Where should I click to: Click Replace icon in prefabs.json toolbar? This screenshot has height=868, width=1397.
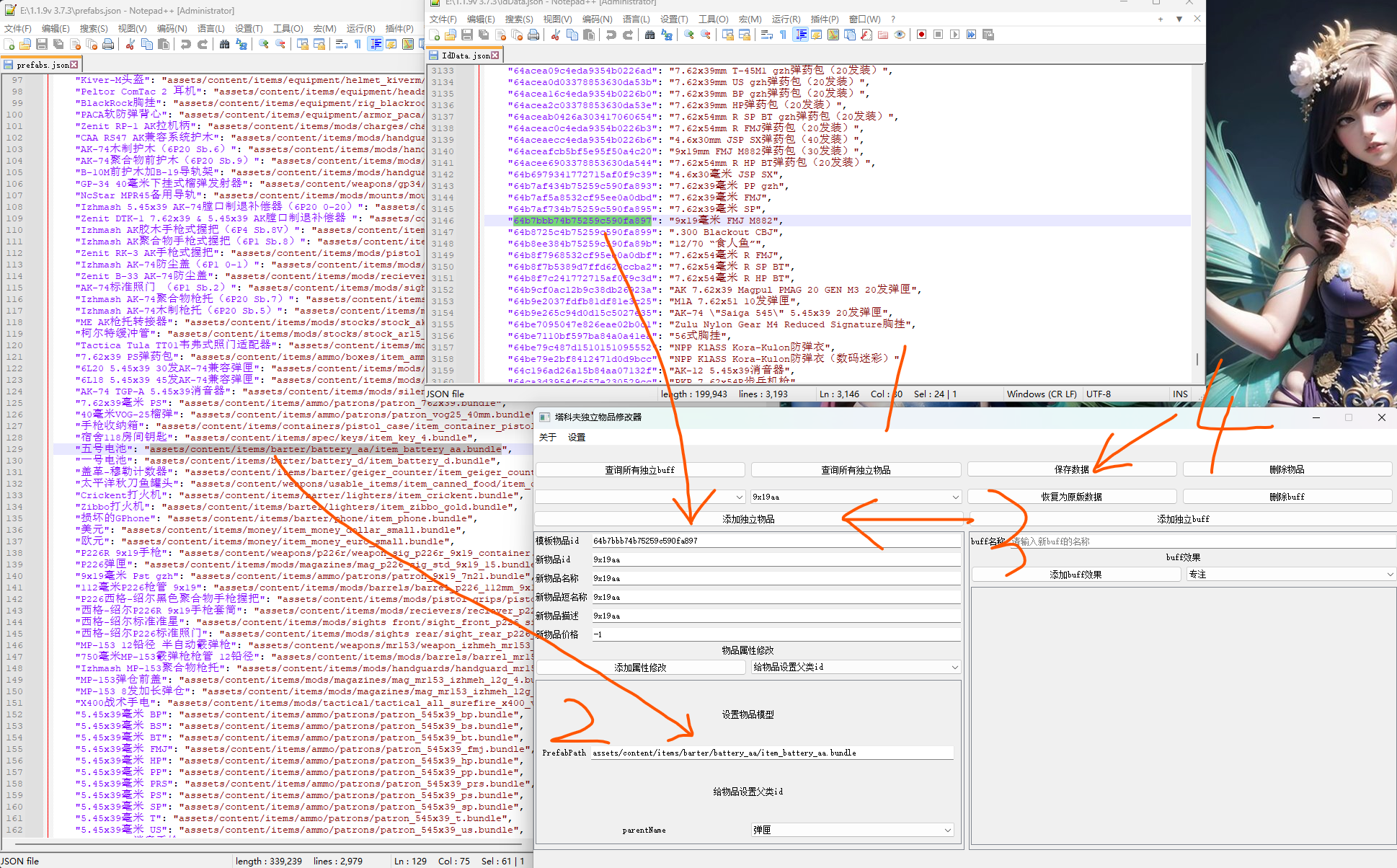click(x=241, y=45)
